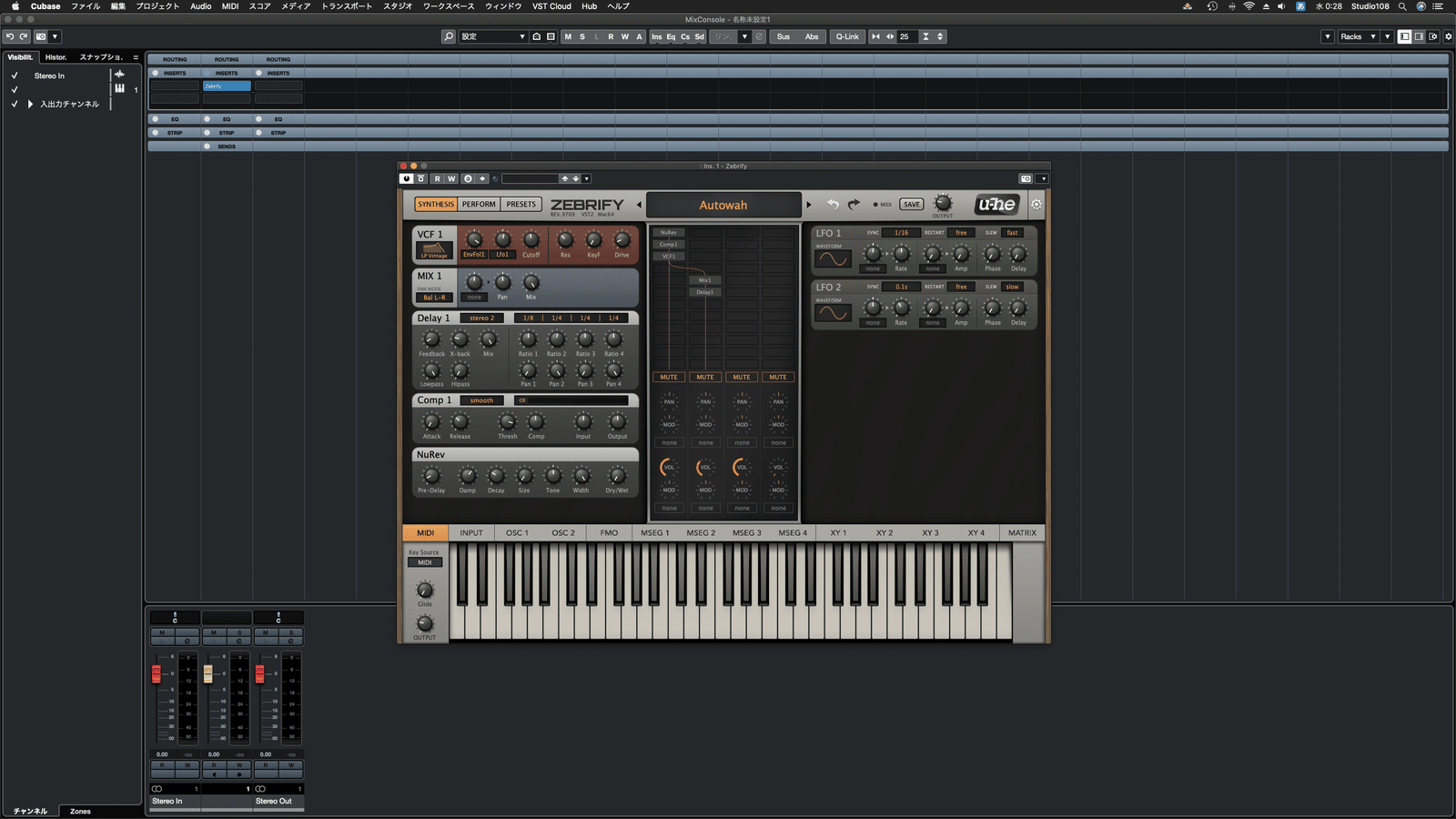Click the u-he logo

click(x=997, y=205)
